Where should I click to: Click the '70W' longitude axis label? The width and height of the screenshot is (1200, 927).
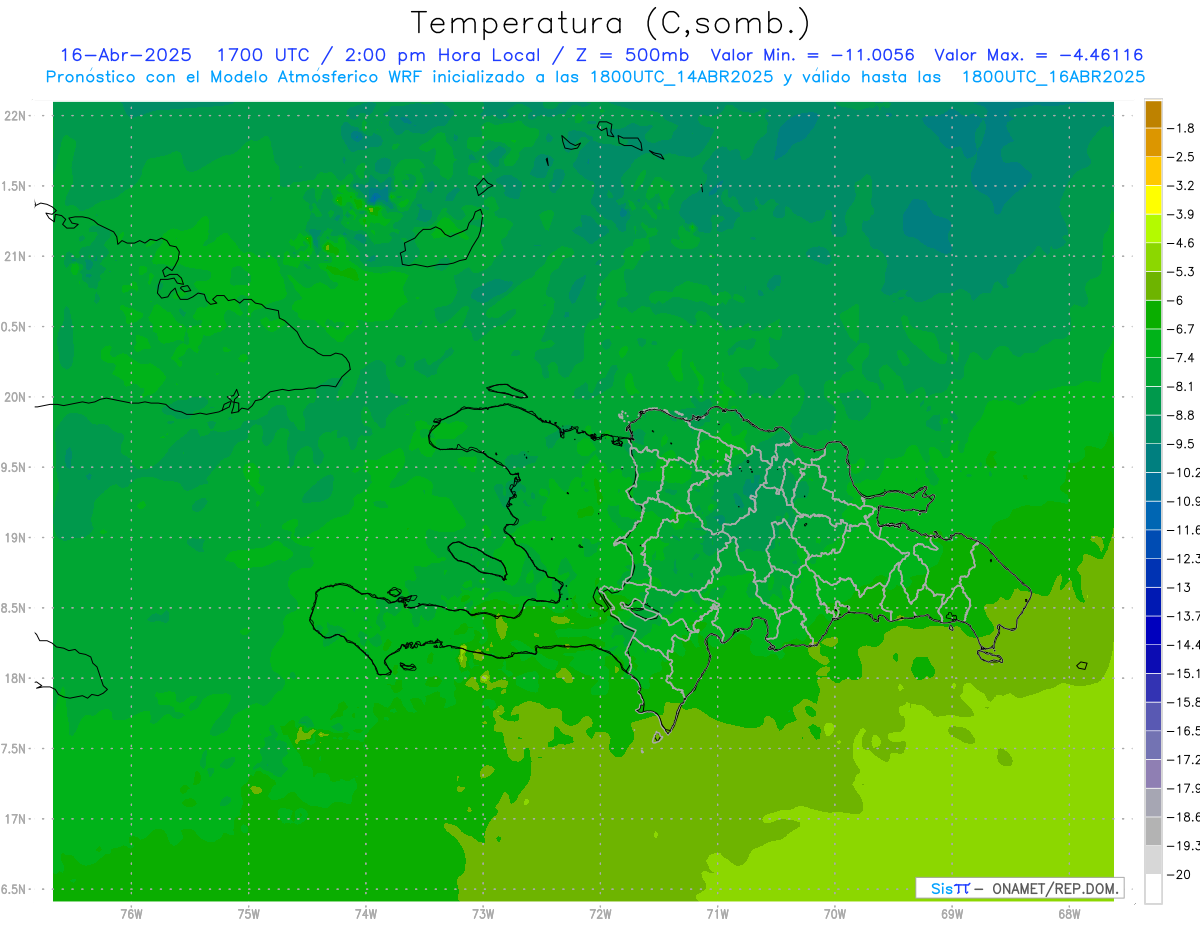[x=835, y=914]
